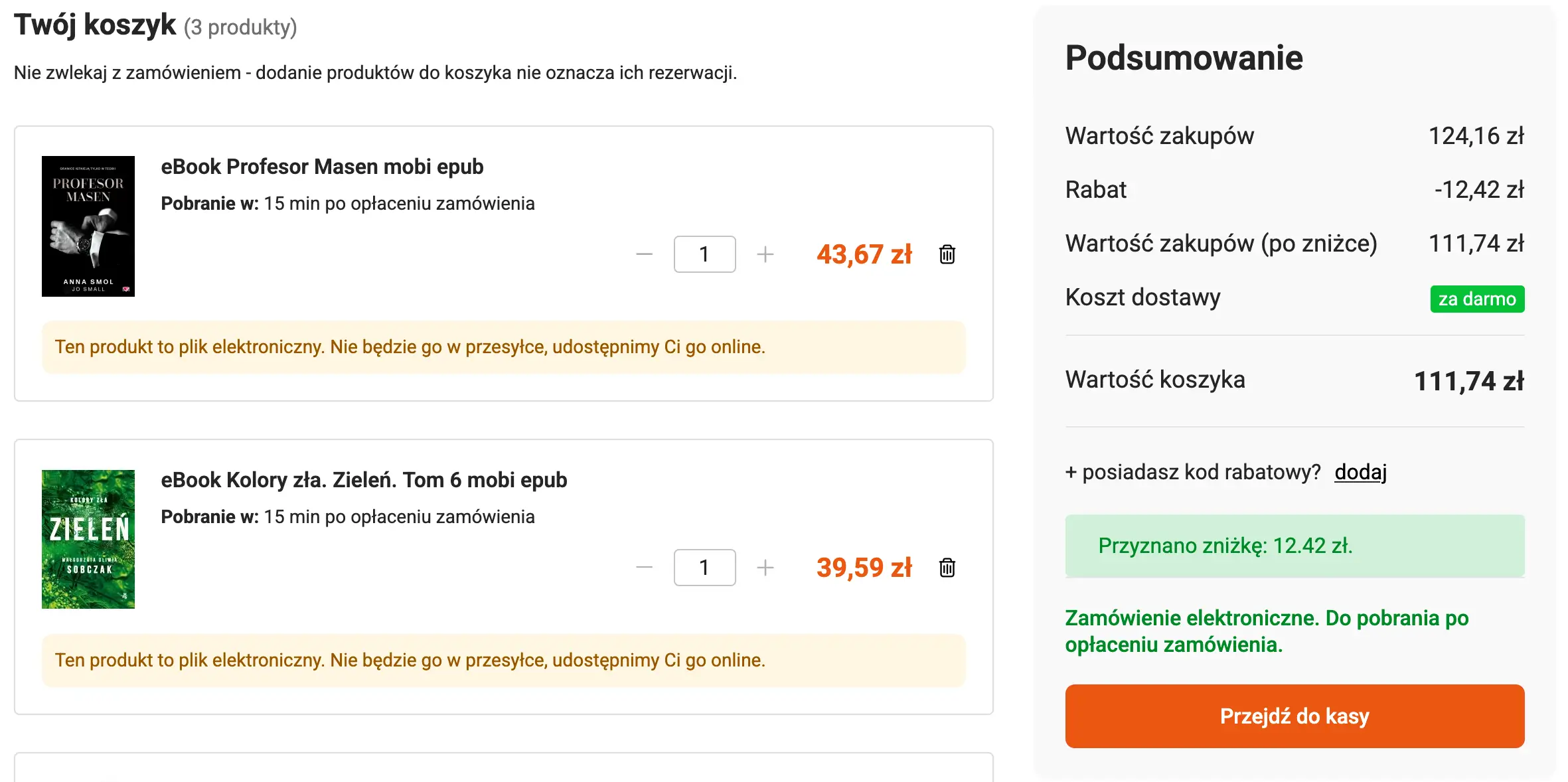Increase quantity of Profesor Masen with plus icon
The width and height of the screenshot is (1568, 782).
click(x=766, y=254)
